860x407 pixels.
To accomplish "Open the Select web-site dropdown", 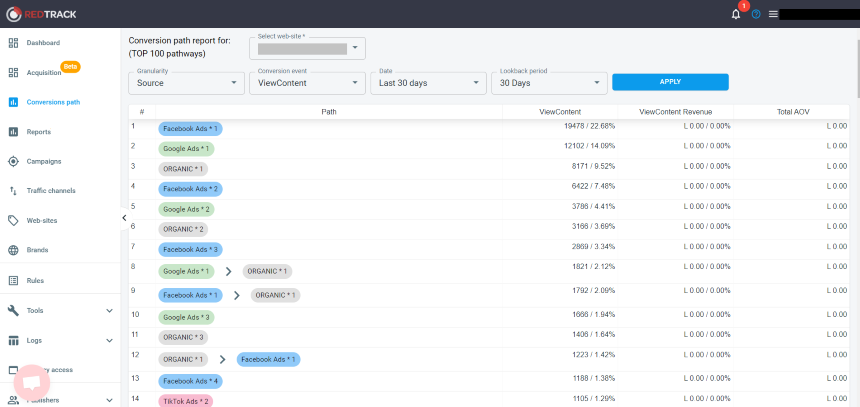I will tap(307, 48).
